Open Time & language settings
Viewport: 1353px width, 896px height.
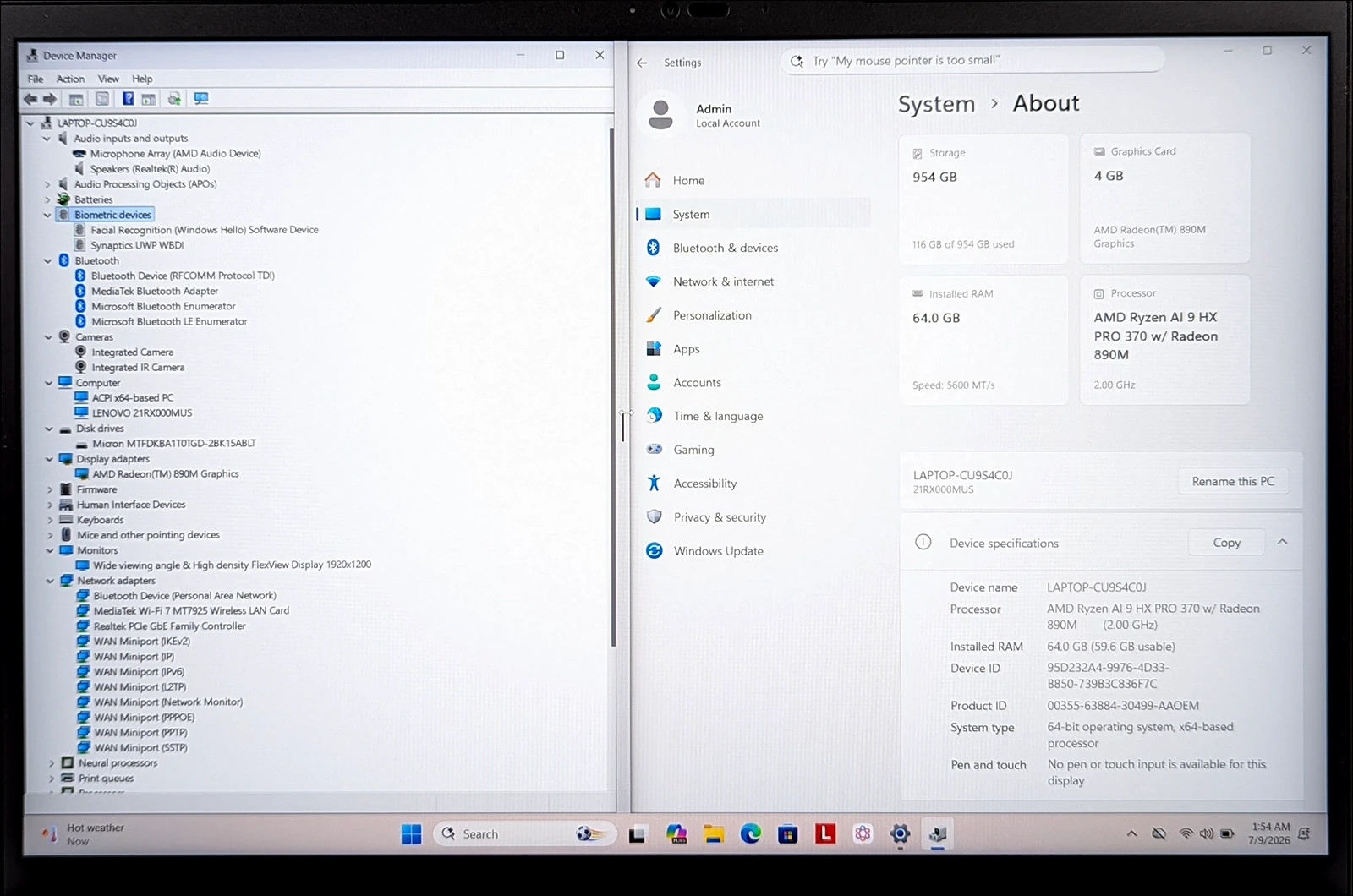coord(753,416)
